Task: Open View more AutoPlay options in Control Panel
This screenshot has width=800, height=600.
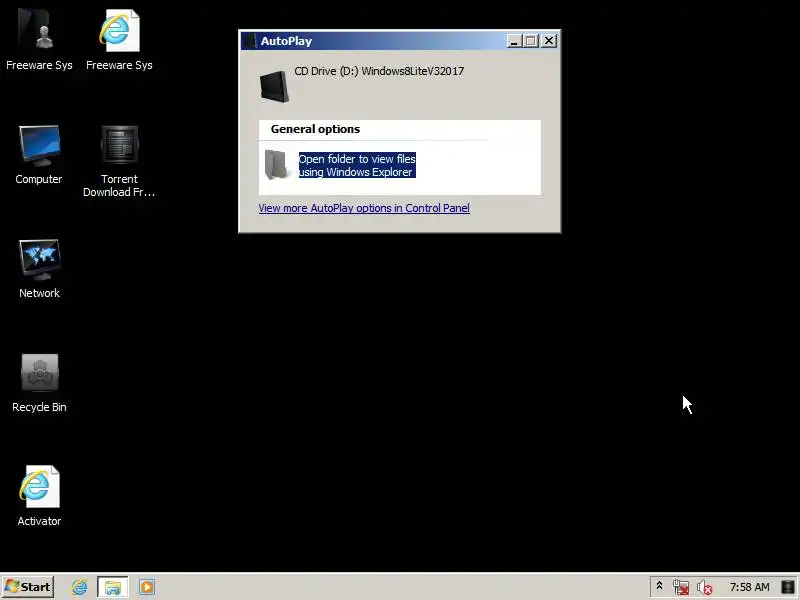Action: (x=364, y=208)
